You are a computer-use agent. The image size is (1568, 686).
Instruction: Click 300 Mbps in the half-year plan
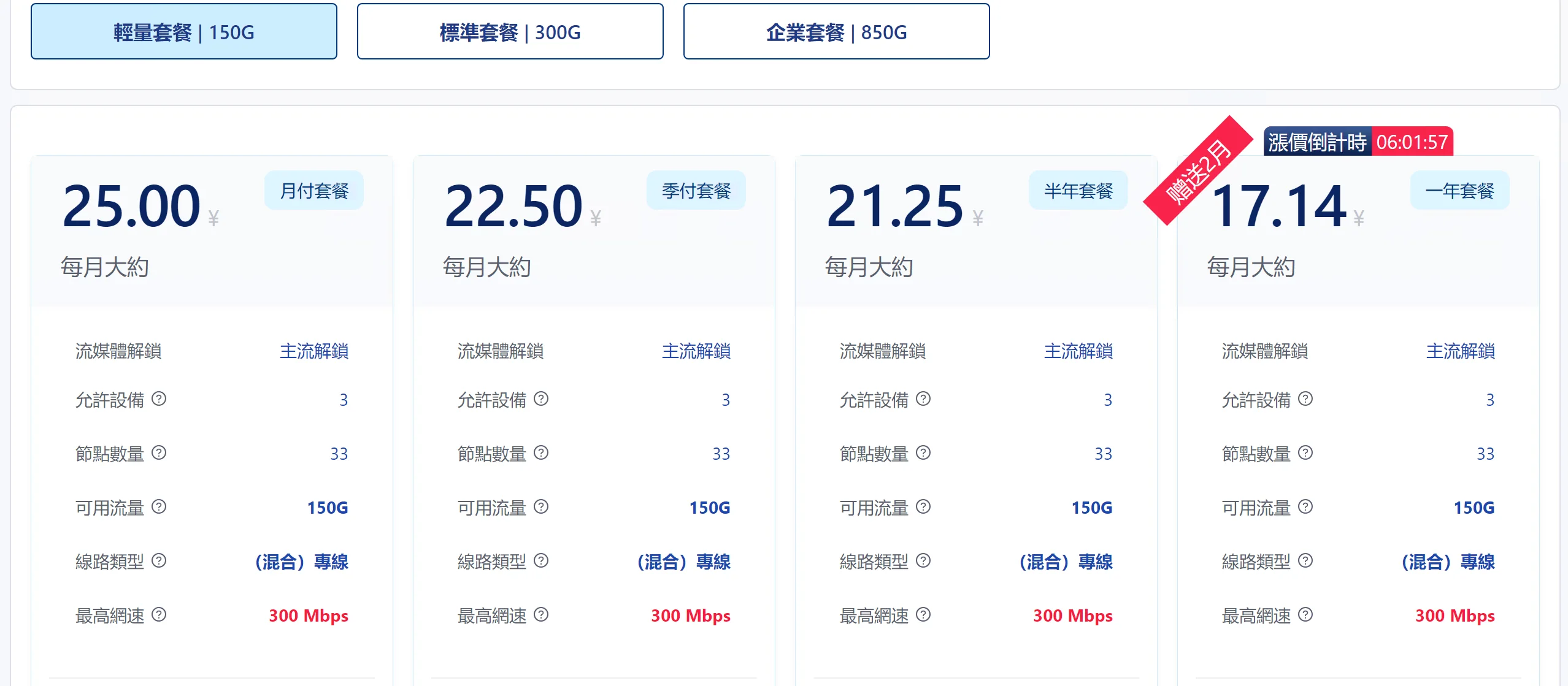1073,615
